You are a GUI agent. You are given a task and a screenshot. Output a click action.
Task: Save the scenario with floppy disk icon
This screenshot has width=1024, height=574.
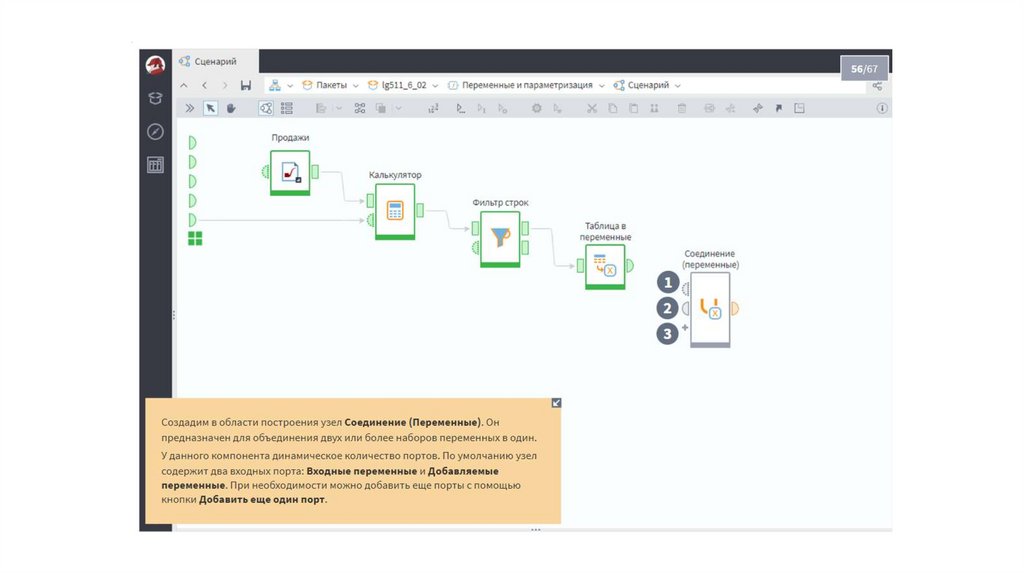click(246, 86)
